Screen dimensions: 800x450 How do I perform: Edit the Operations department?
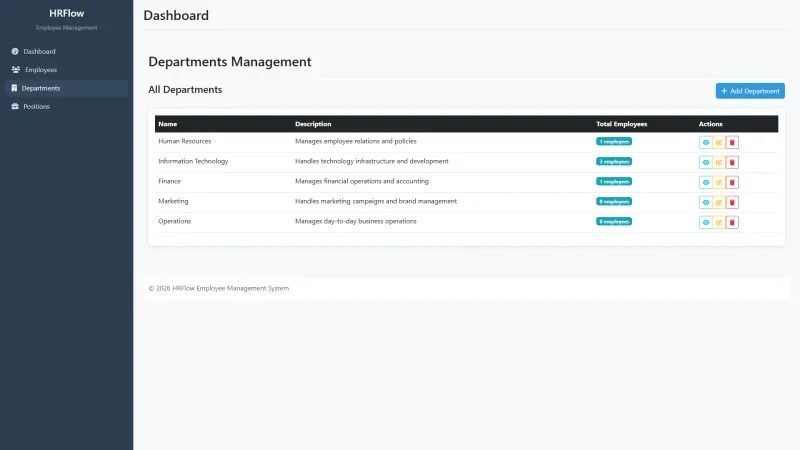[x=719, y=222]
